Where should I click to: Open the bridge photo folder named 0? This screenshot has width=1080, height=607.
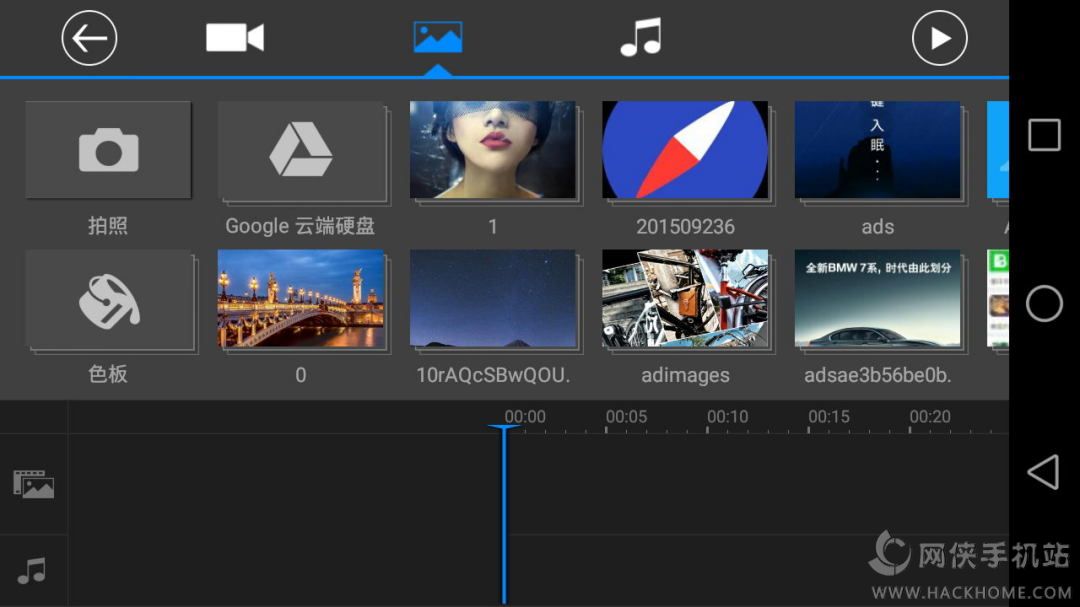click(300, 299)
